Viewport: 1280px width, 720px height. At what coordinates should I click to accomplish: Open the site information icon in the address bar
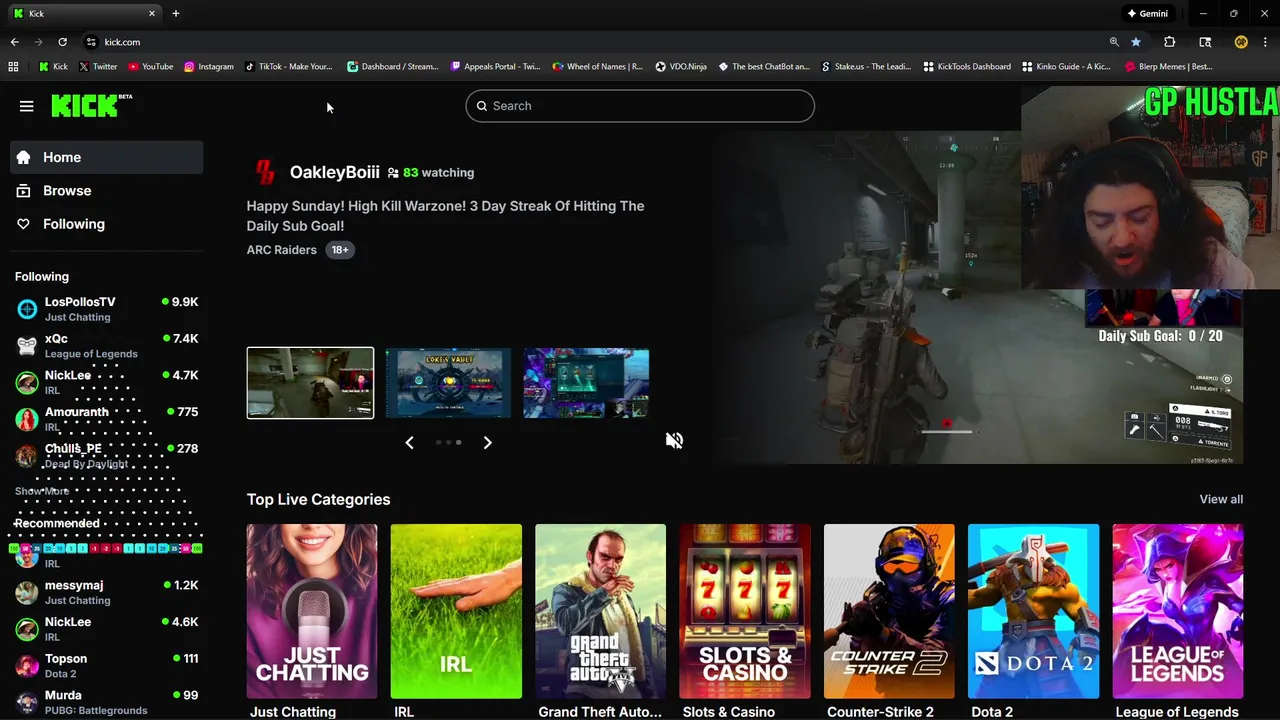[x=91, y=42]
